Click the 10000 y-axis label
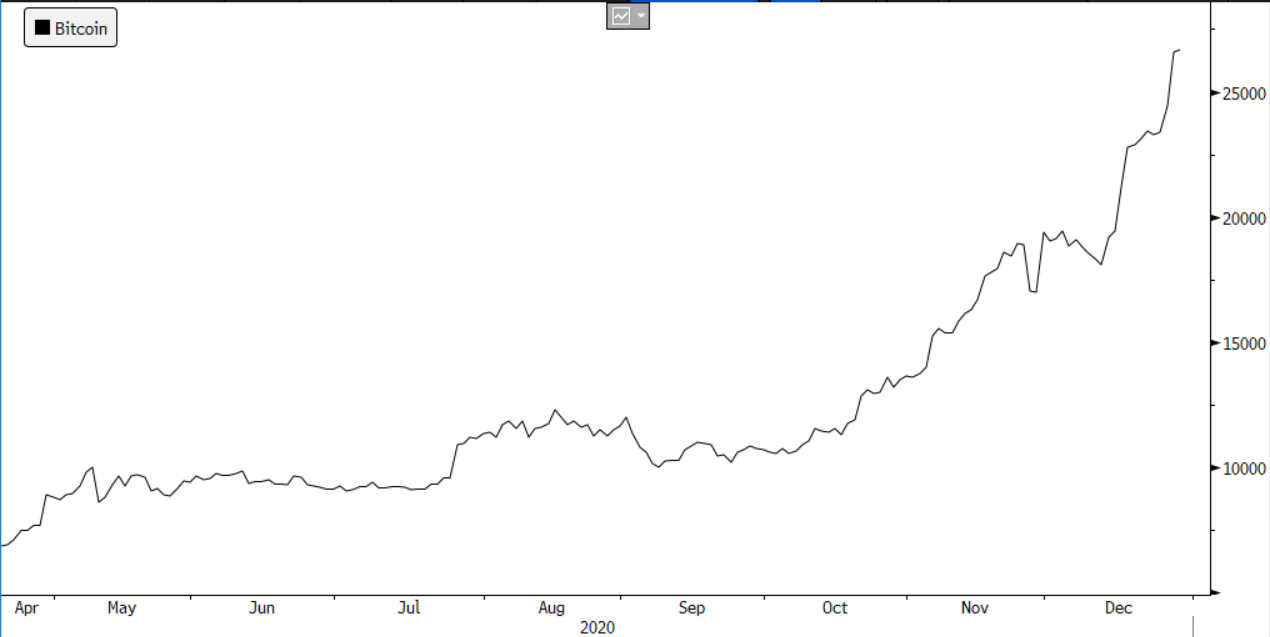Viewport: 1270px width, 637px height. tap(1238, 468)
